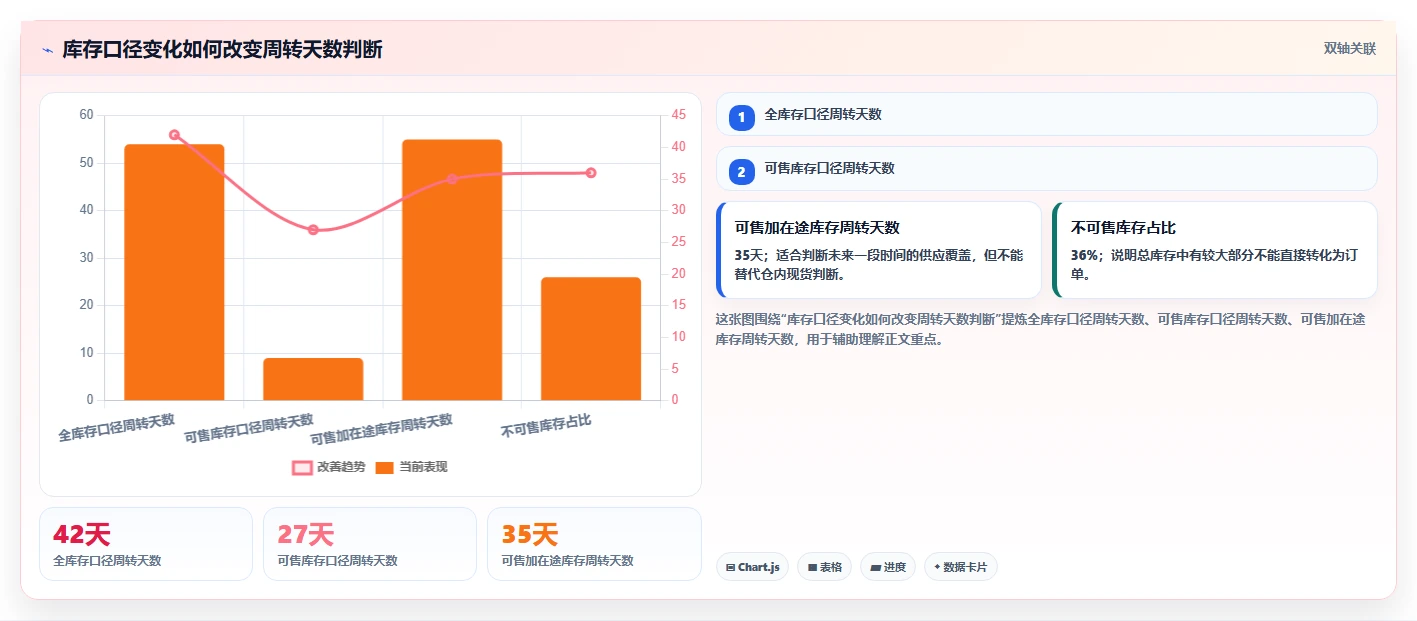The height and width of the screenshot is (621, 1417).
Task: Click the short bar for 可售库存口径周转天数
Action: tap(313, 379)
